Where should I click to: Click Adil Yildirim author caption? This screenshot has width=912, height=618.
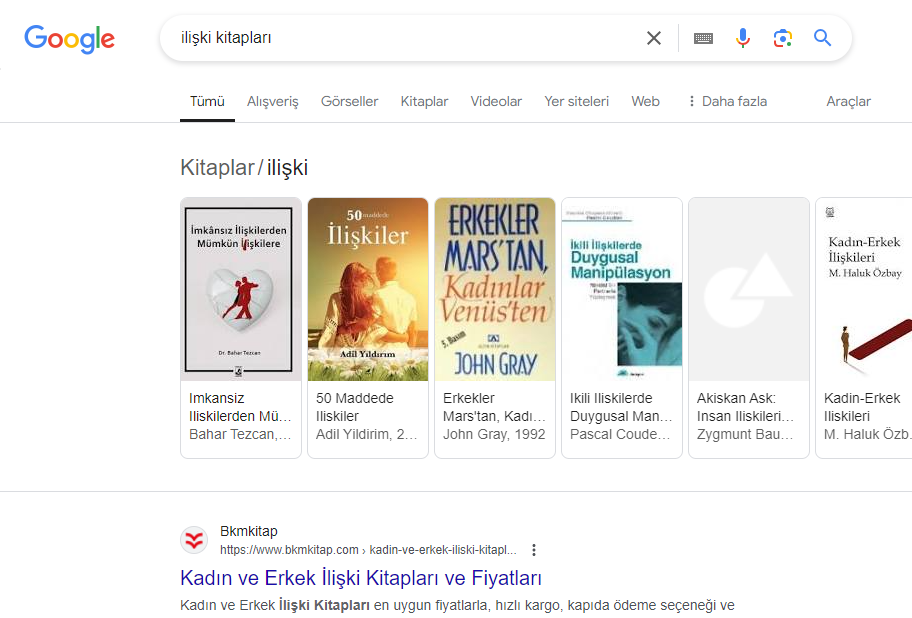click(366, 434)
